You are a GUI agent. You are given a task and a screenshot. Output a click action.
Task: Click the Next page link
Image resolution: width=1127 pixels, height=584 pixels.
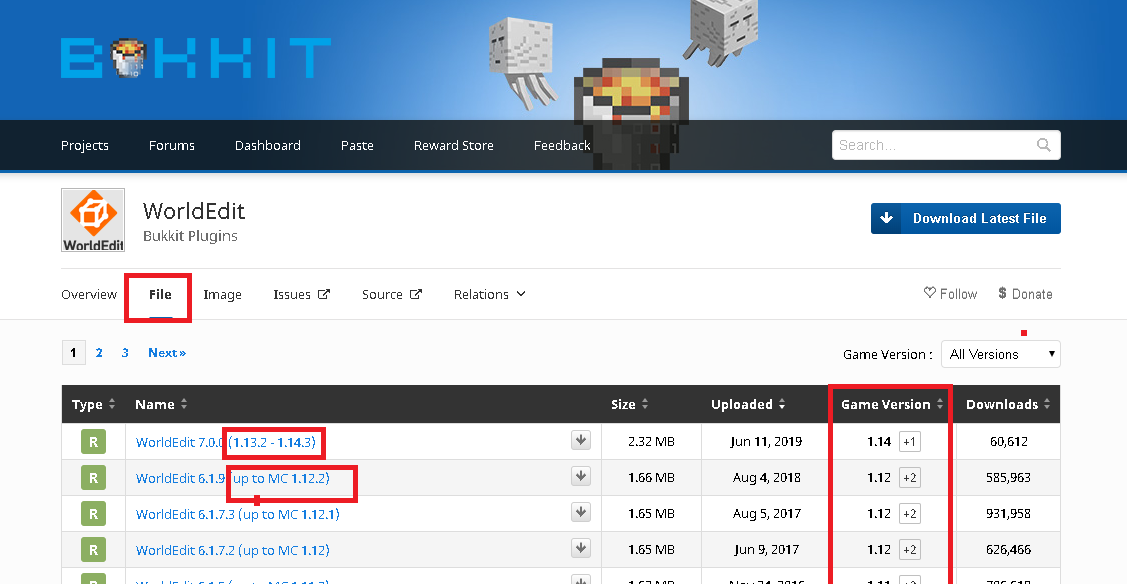point(167,353)
